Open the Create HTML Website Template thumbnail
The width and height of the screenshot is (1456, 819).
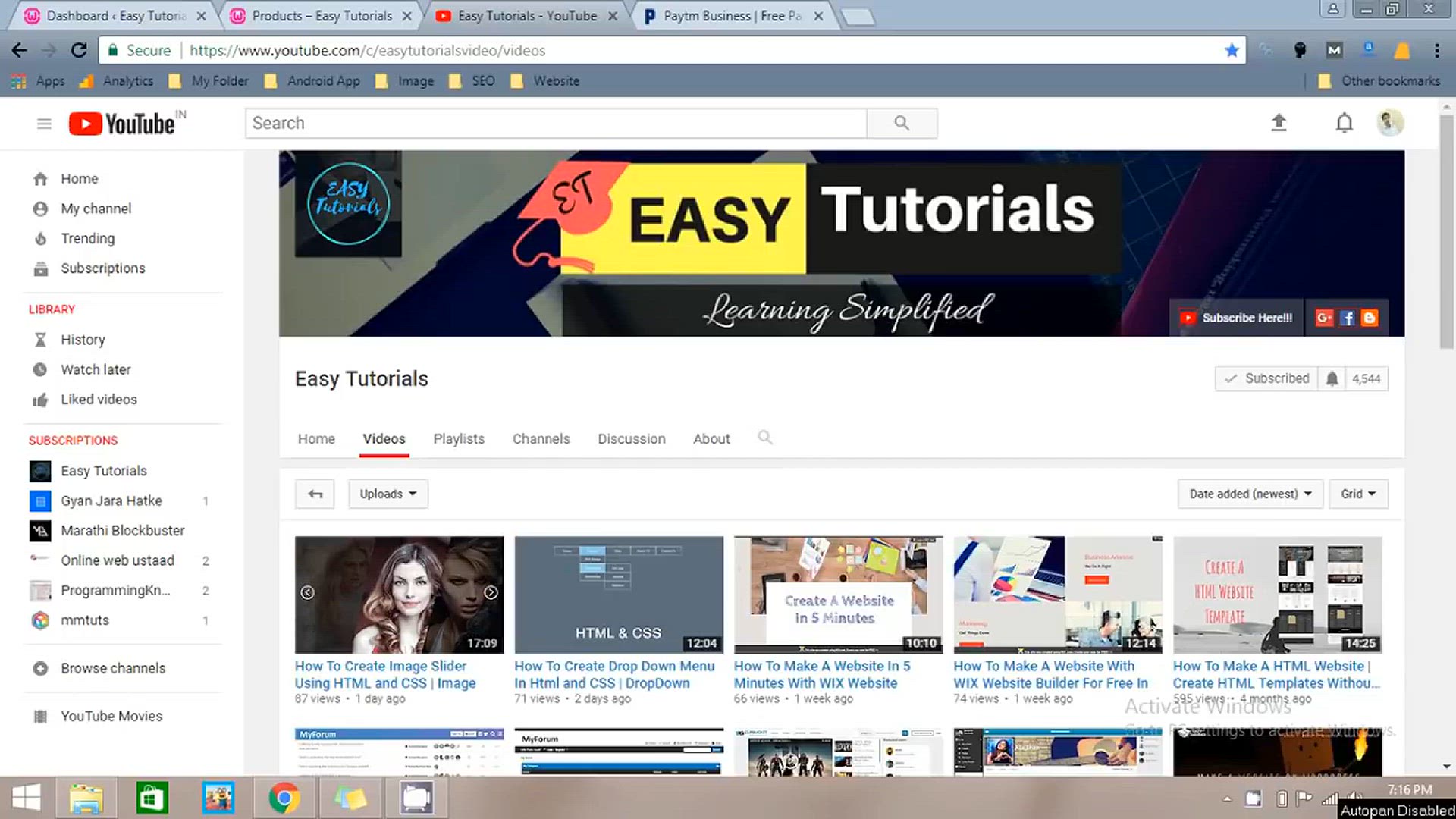[x=1277, y=595]
